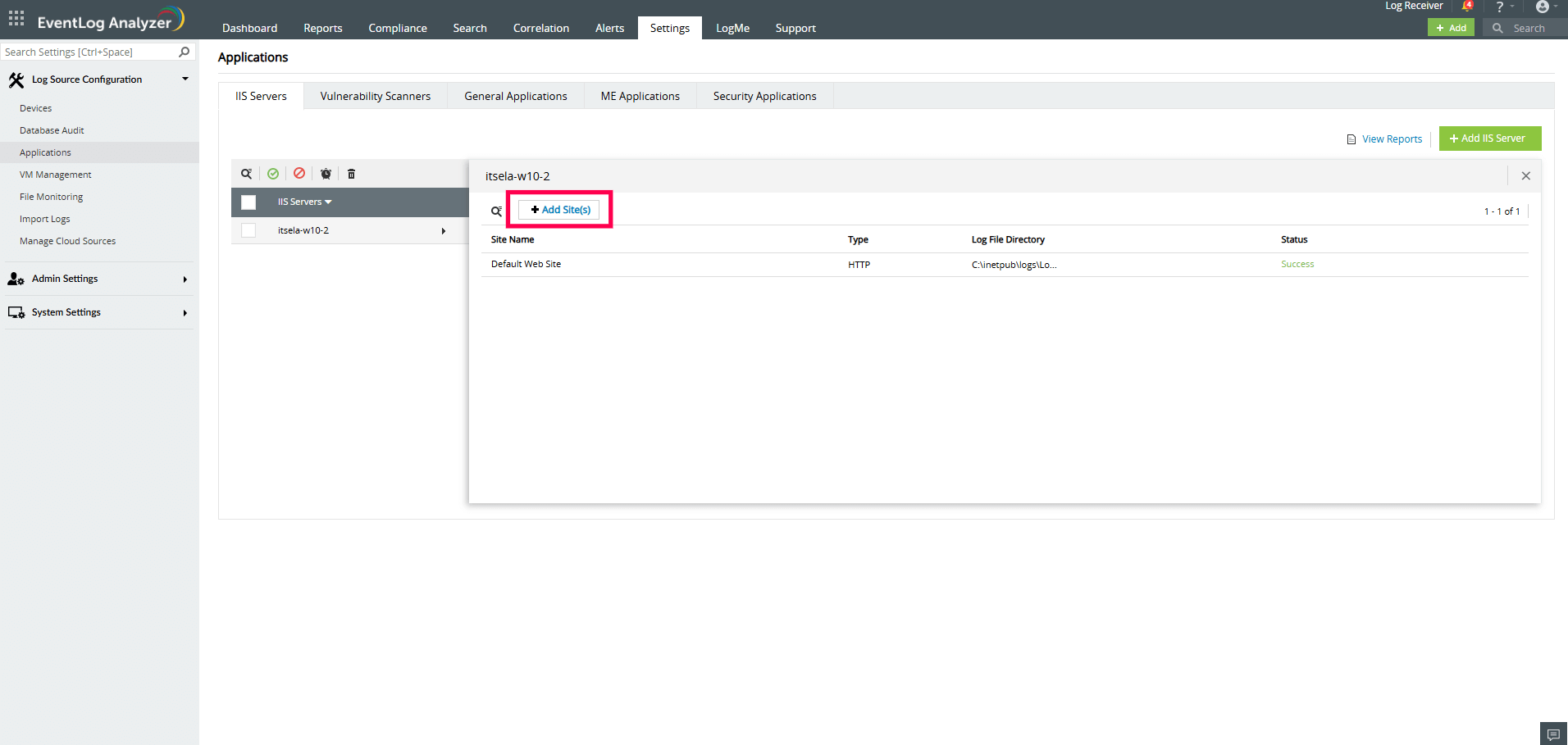This screenshot has height=745, width=1568.
Task: Open the apps grid icon beside EventLog Analyzer logo
Action: 16,18
